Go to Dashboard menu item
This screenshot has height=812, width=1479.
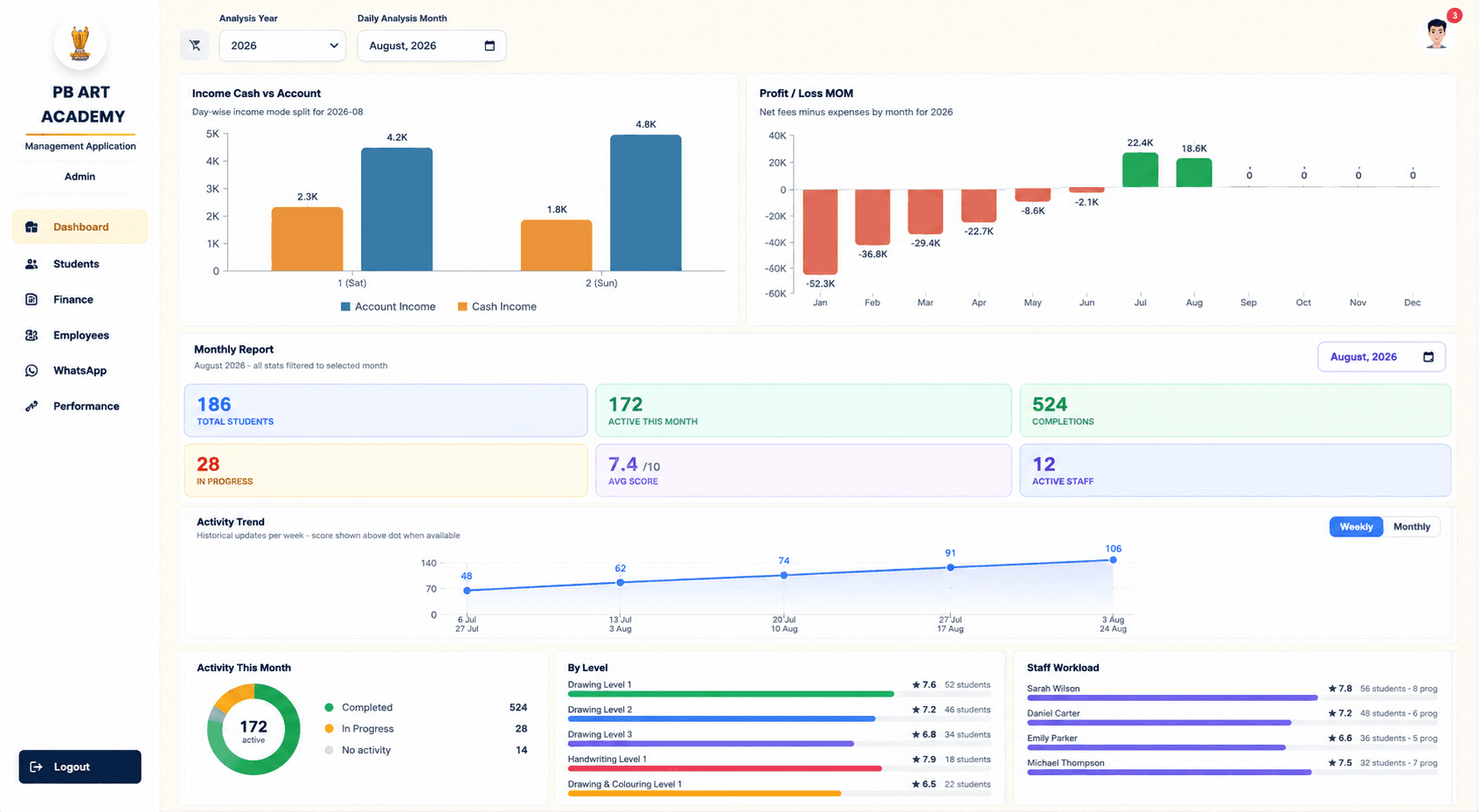(80, 227)
